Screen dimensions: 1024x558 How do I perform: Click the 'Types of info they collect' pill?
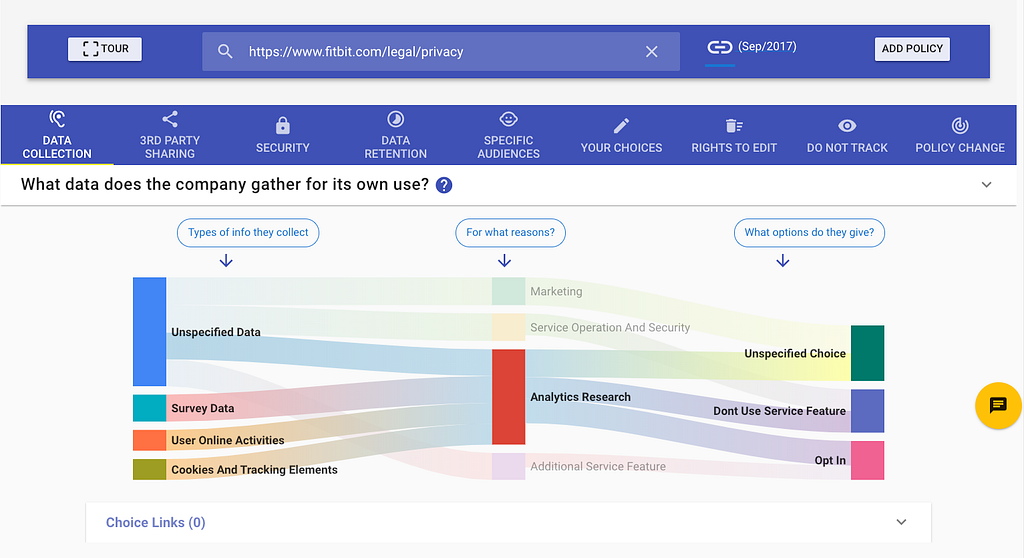click(x=249, y=233)
